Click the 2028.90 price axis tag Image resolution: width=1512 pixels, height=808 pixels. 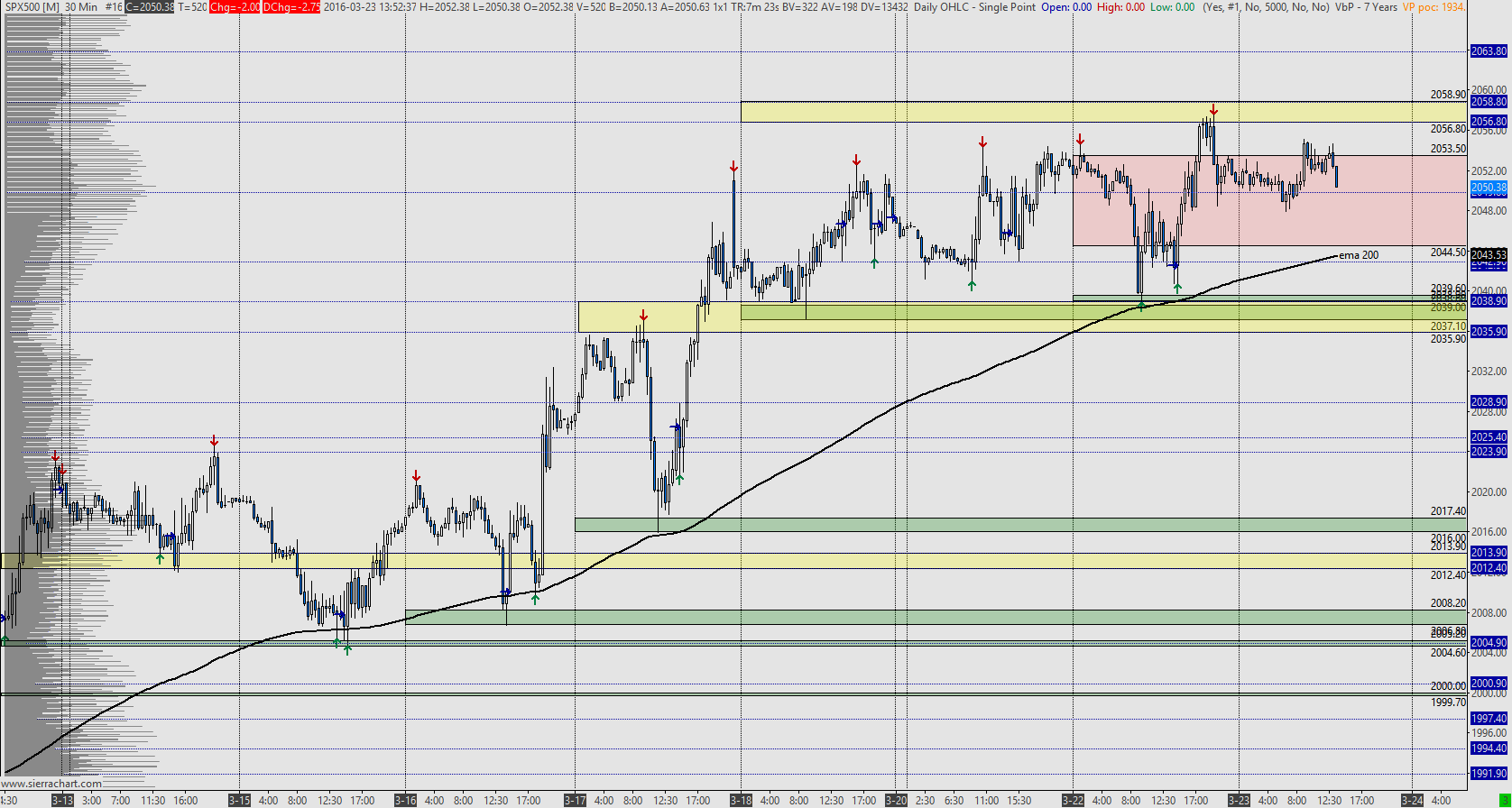point(1489,402)
